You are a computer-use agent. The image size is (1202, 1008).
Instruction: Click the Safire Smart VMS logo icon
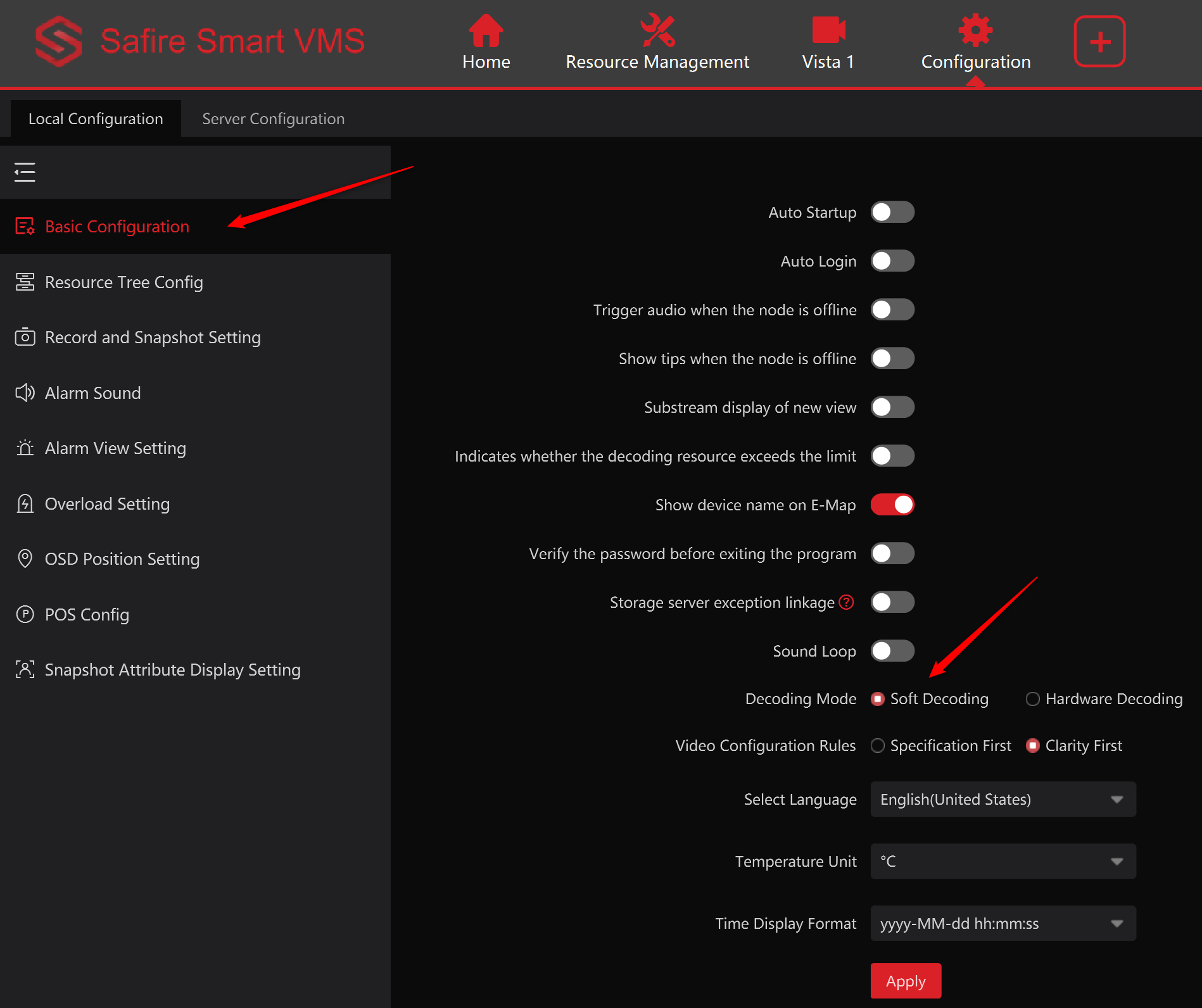pyautogui.click(x=58, y=41)
